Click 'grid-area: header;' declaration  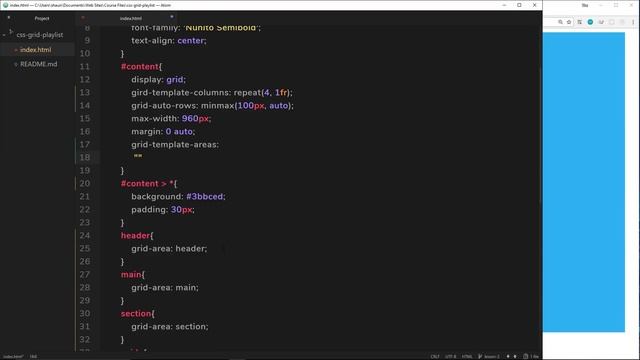pyautogui.click(x=169, y=249)
